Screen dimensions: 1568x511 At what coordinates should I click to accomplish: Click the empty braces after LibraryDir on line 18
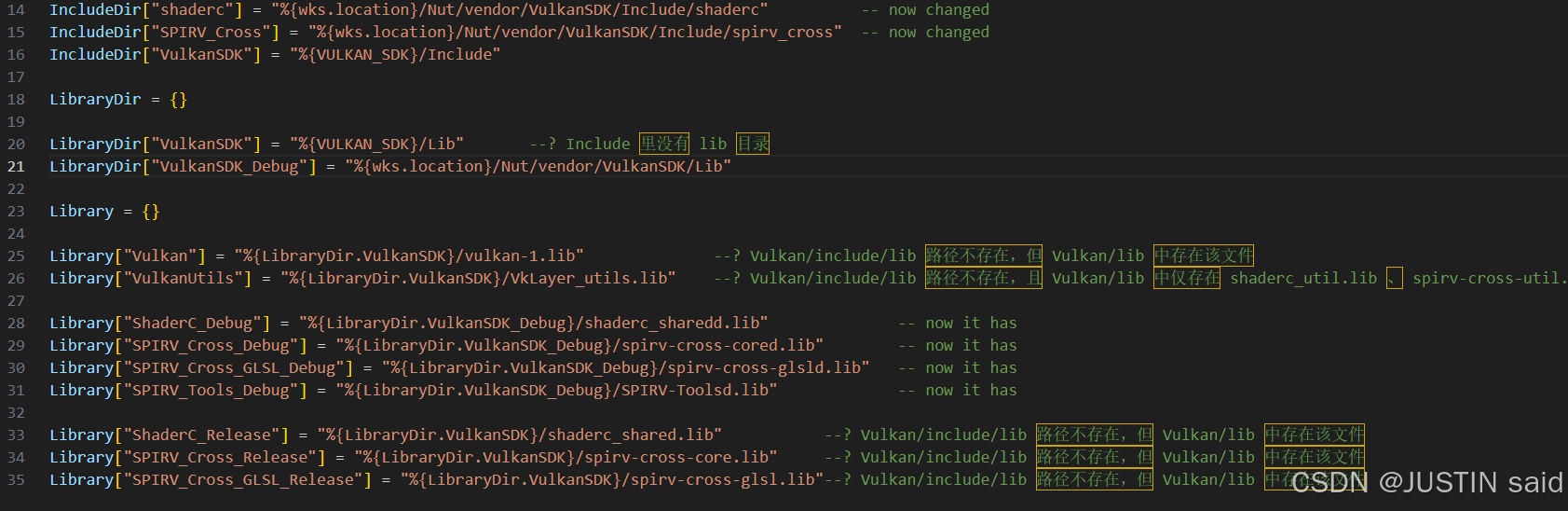tap(178, 100)
